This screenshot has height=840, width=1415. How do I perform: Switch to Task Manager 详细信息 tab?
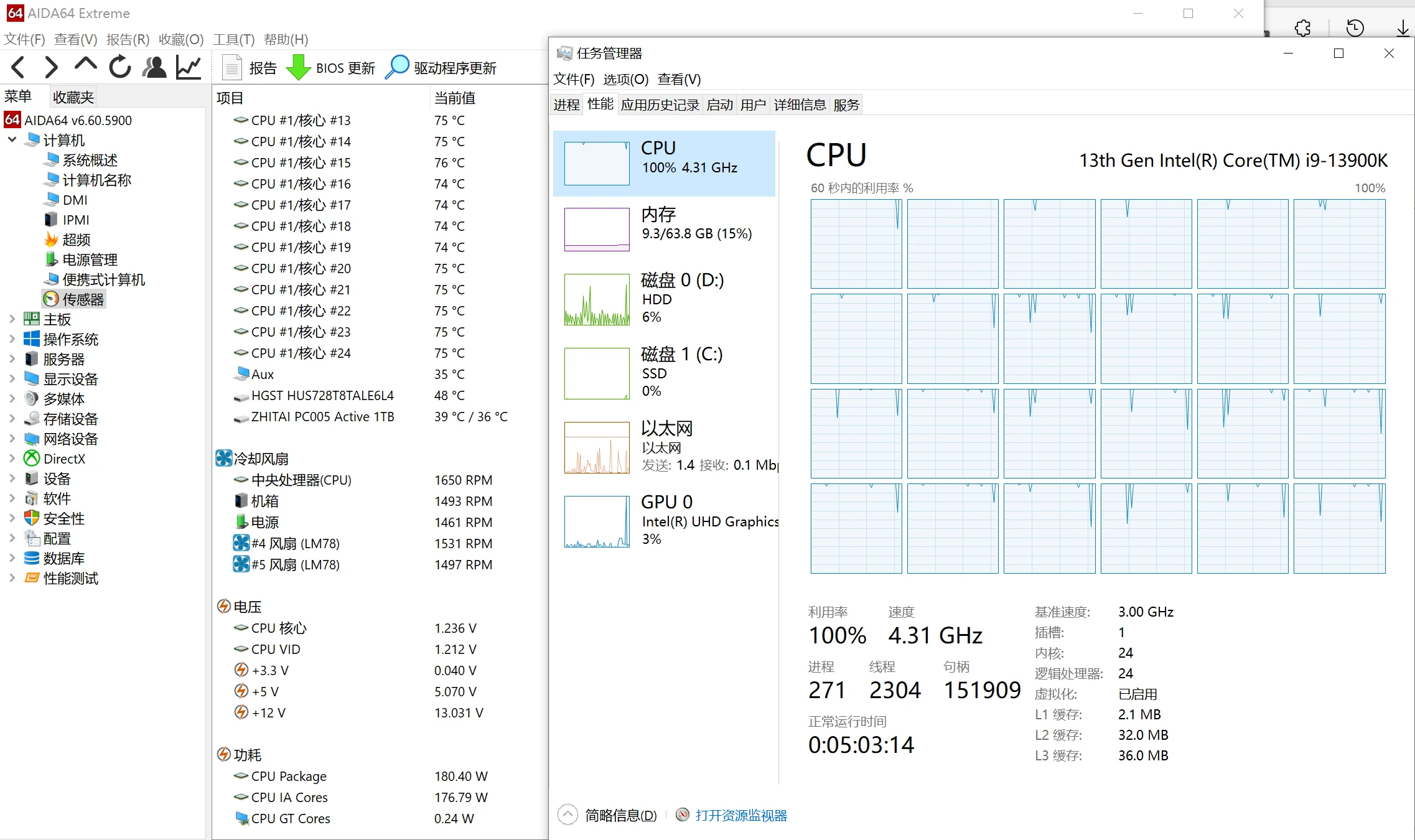click(x=800, y=105)
